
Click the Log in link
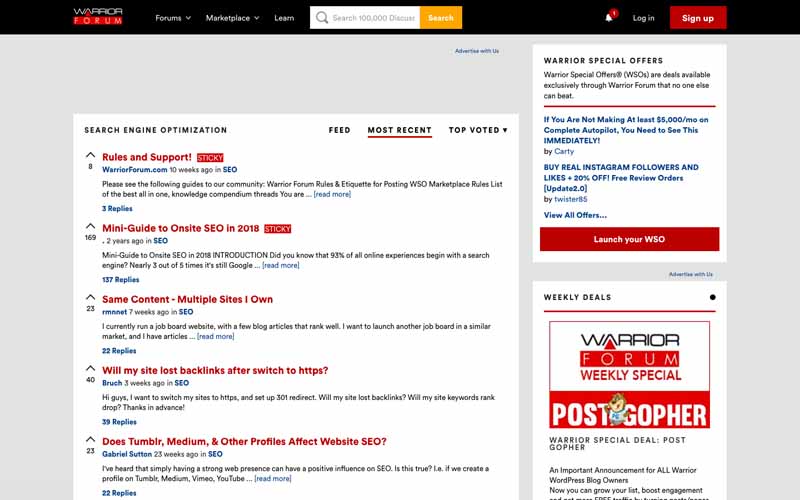click(643, 18)
